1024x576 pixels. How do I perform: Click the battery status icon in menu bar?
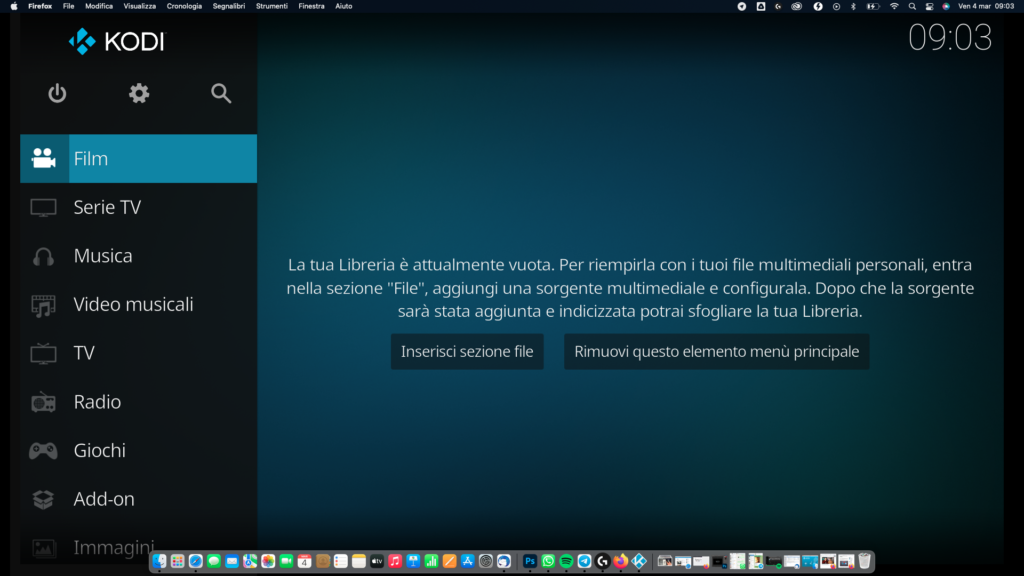coord(873,6)
